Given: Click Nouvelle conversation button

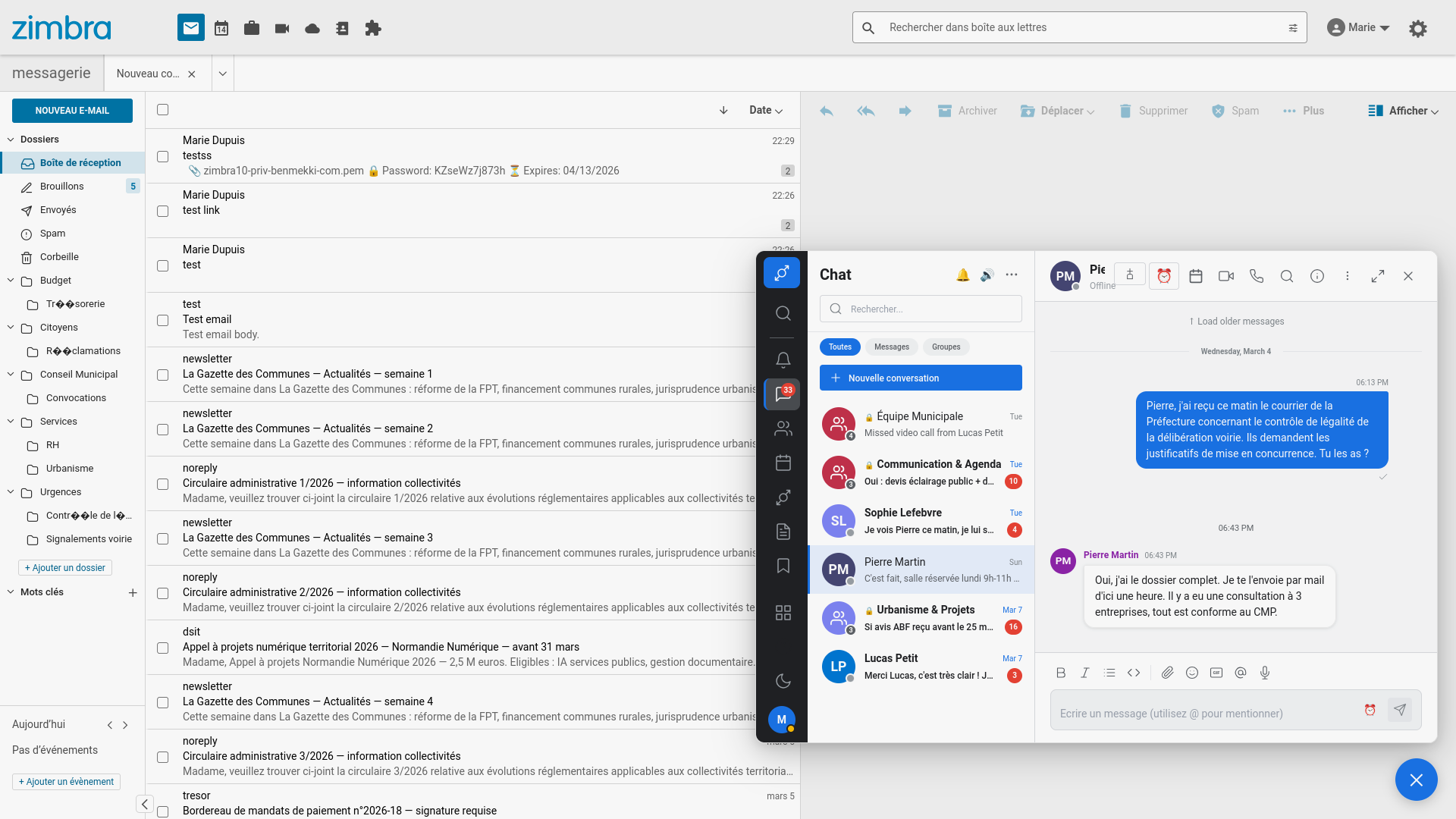Looking at the screenshot, I should coord(920,378).
